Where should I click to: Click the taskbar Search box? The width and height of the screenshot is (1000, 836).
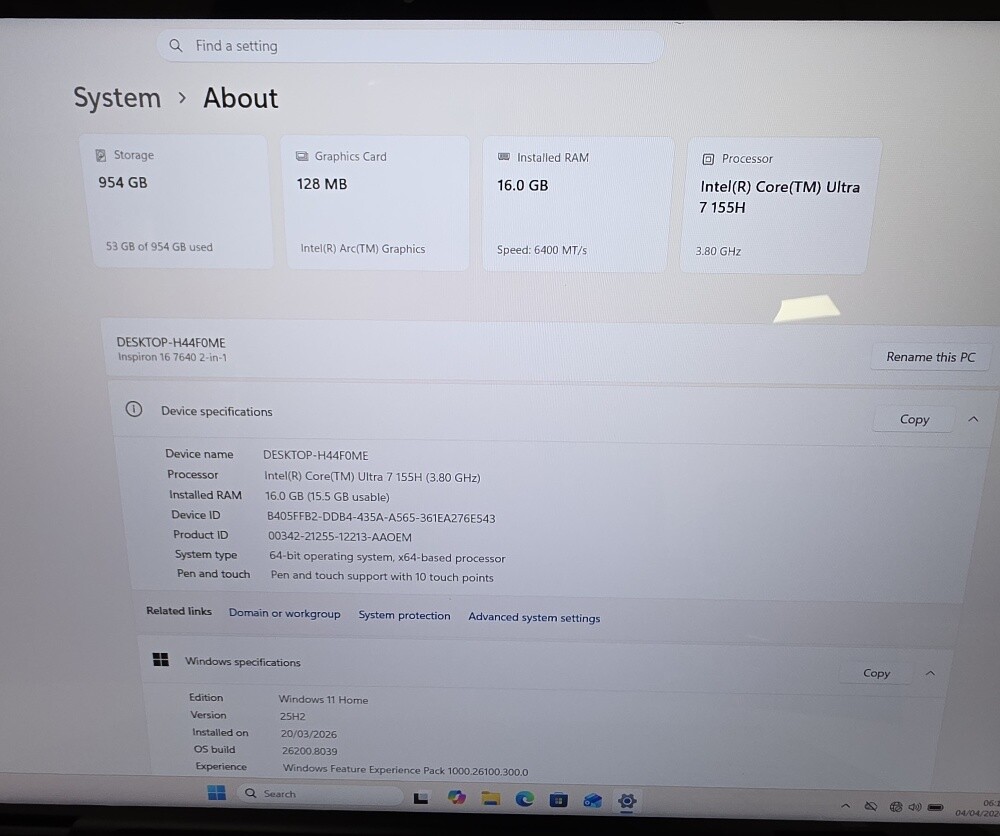[x=320, y=794]
